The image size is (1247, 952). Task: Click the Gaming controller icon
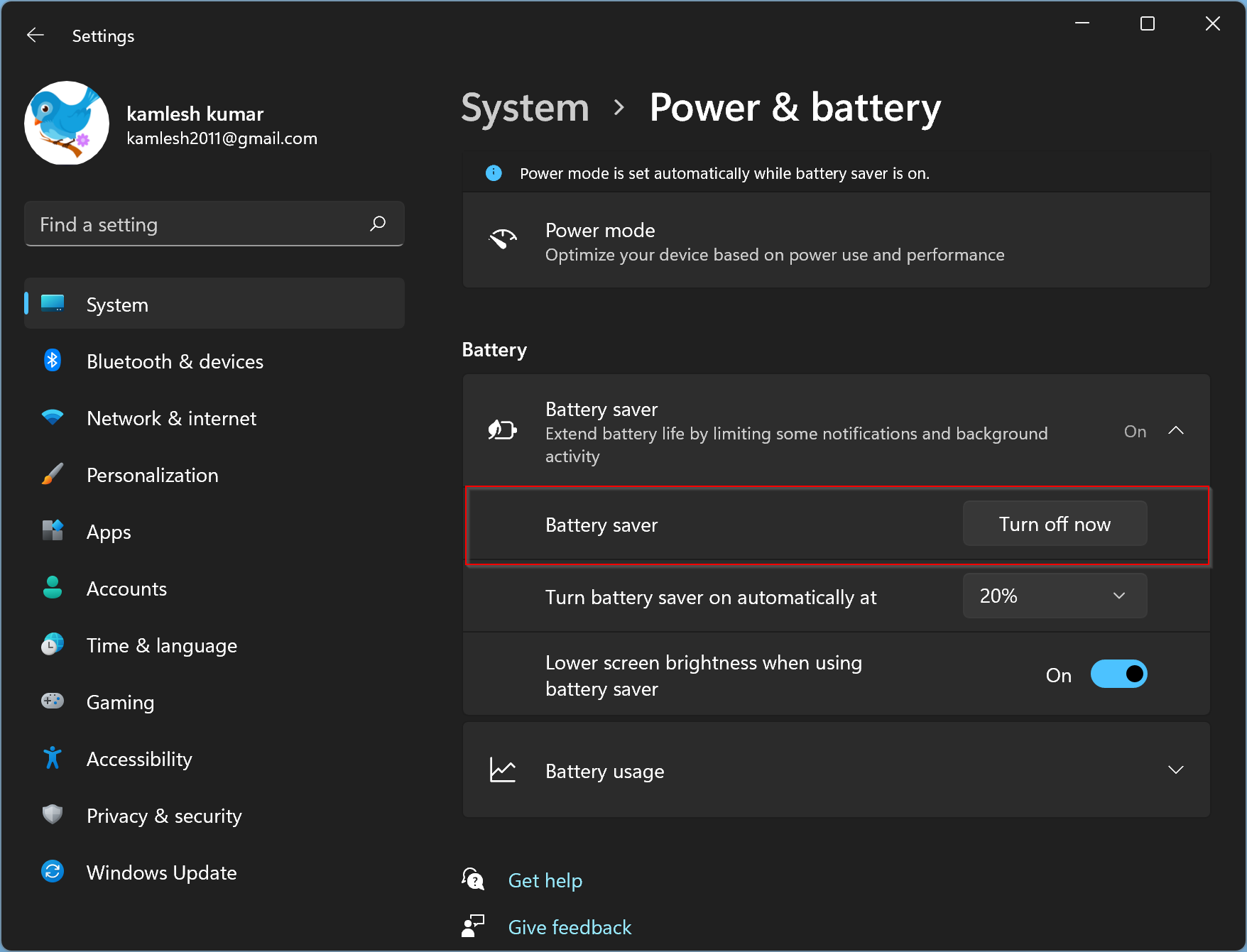[x=53, y=701]
